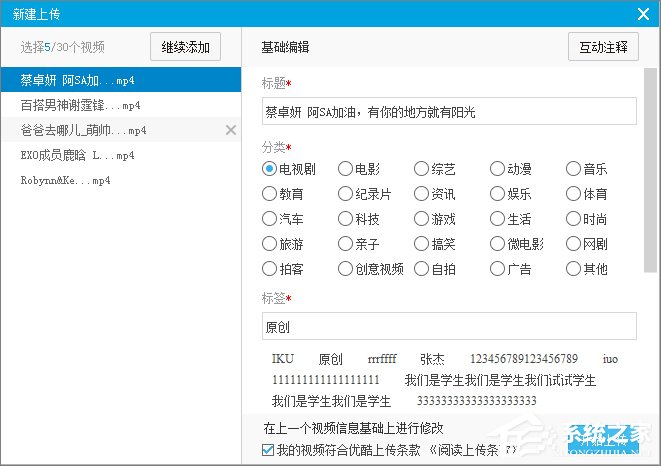Add the 123456789123456789 suggested tag
Screen dimensions: 661x466
[x=524, y=359]
